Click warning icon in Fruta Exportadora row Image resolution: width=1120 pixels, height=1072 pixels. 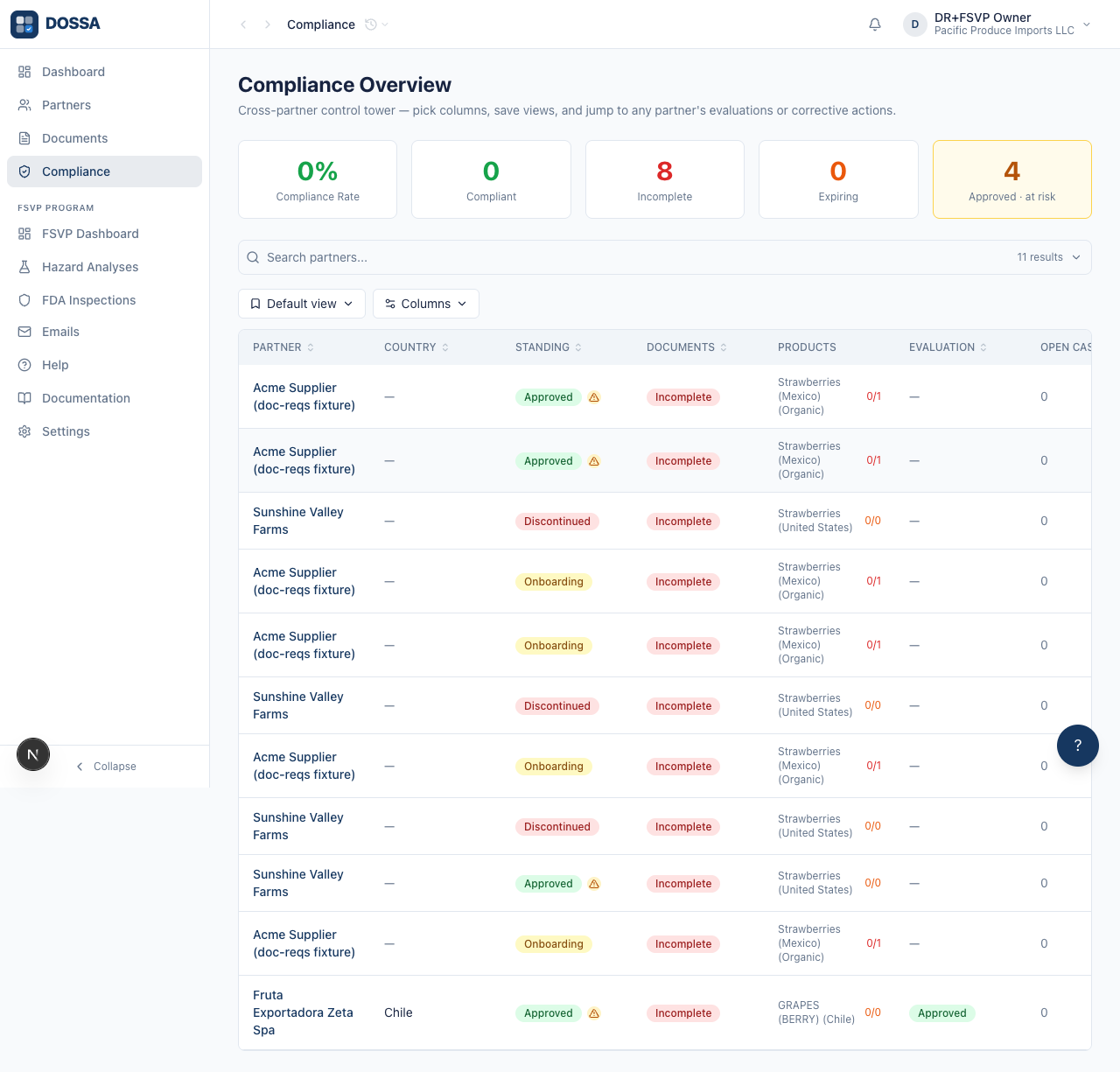594,1013
